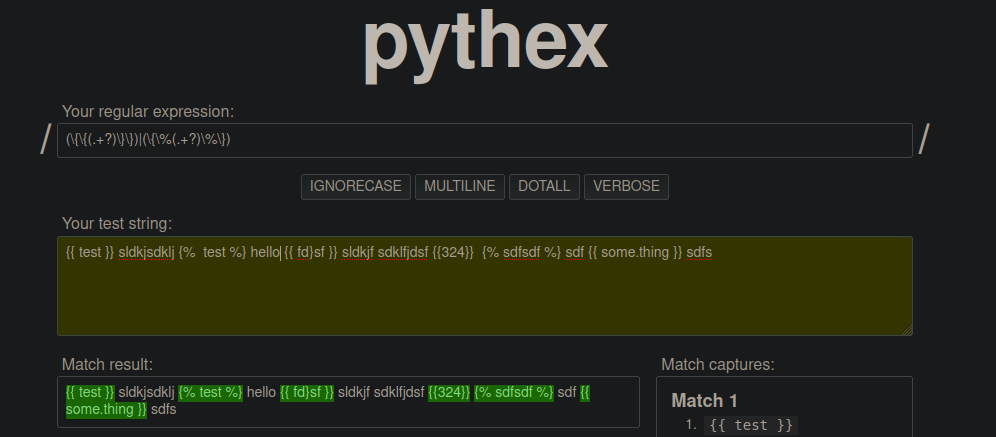Click the word 'sdfs' in match result

[163, 410]
